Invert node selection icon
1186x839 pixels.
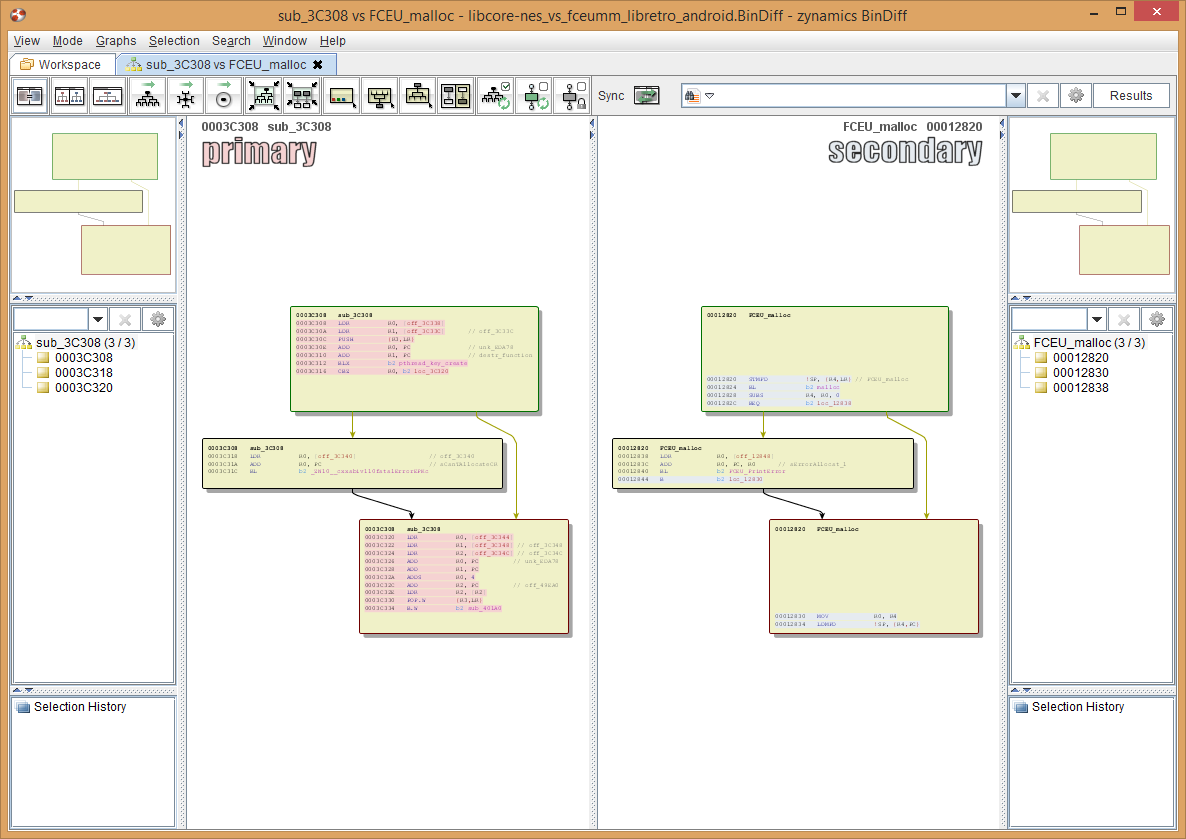455,96
